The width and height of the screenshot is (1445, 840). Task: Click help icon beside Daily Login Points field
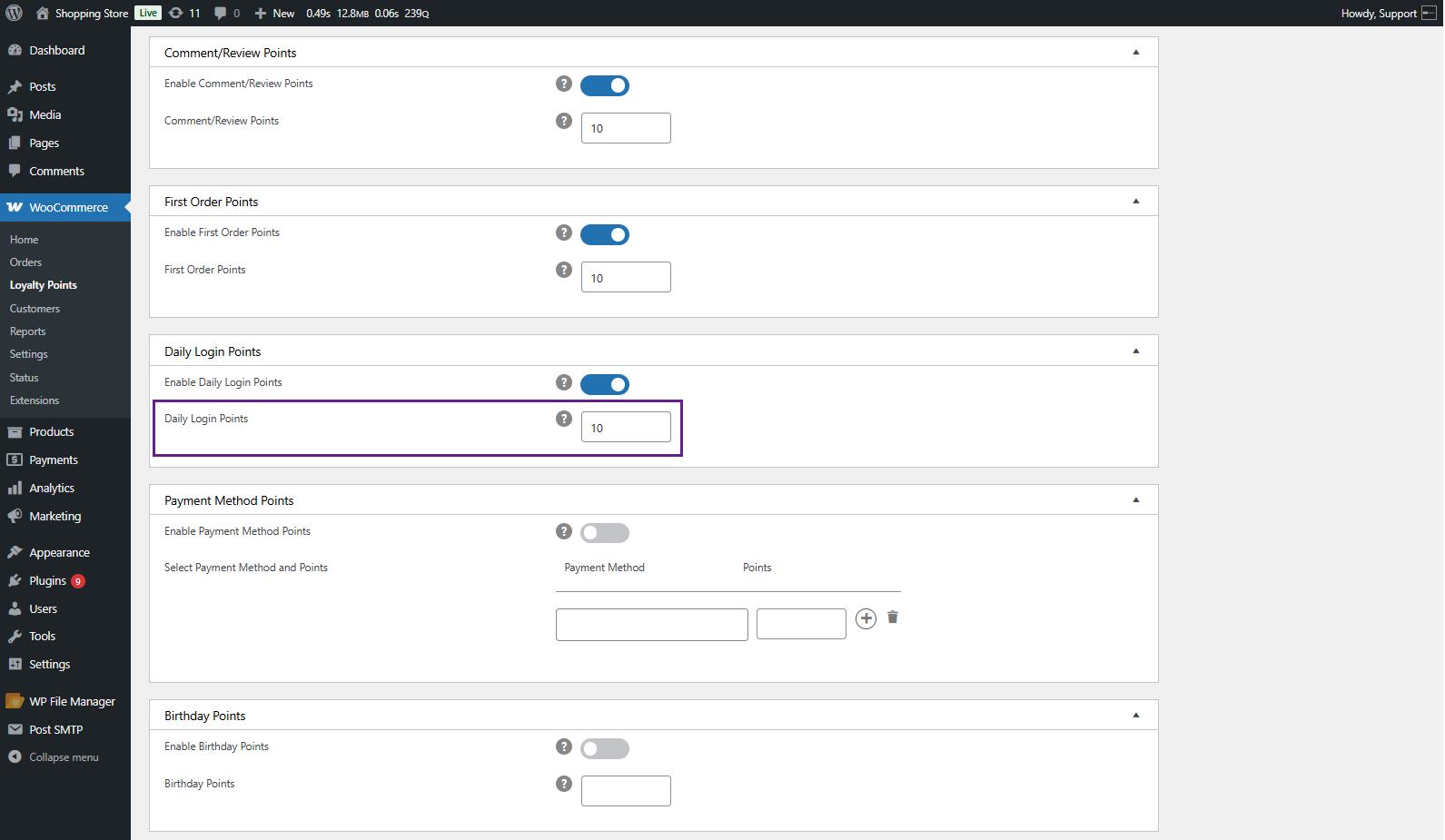click(564, 419)
